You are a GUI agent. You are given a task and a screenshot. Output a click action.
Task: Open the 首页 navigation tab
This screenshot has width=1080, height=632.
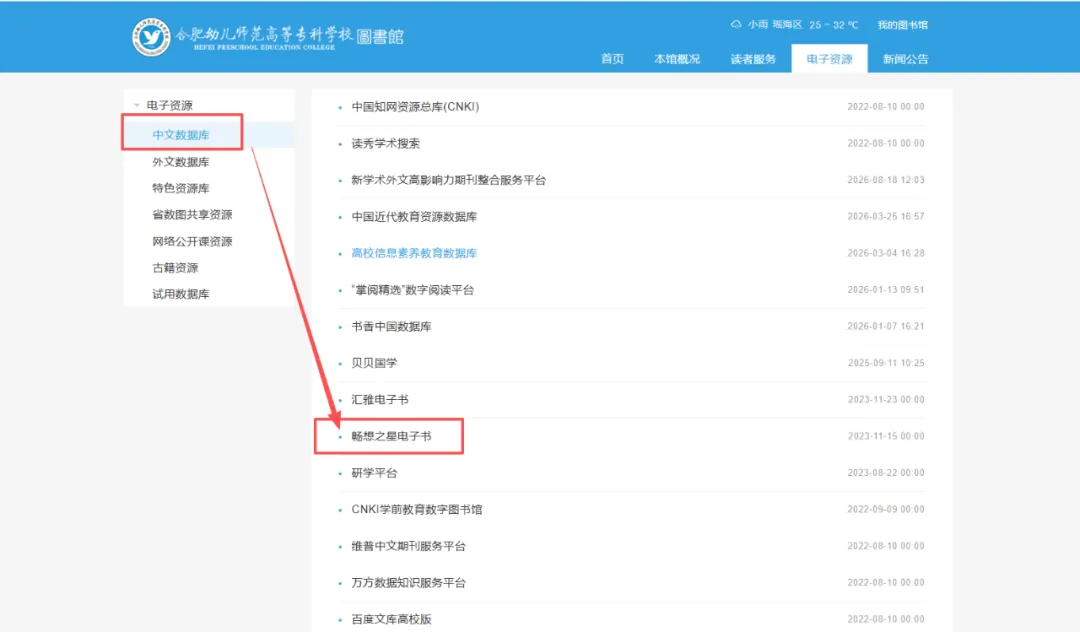[612, 59]
